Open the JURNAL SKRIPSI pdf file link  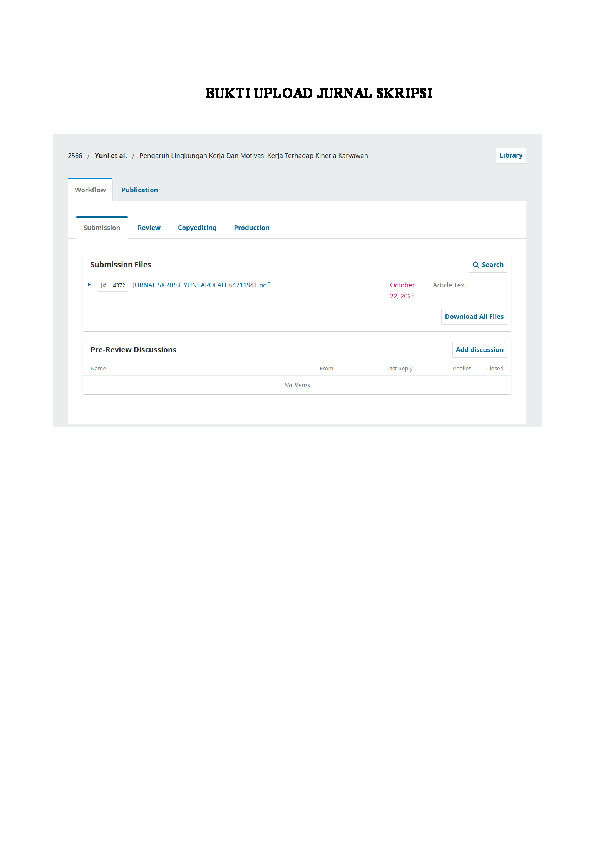coord(201,285)
